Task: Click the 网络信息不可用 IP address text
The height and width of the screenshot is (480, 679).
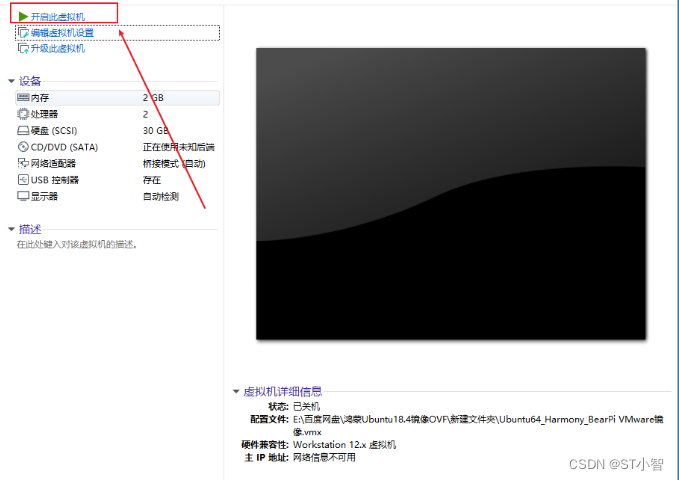Action: pyautogui.click(x=324, y=457)
